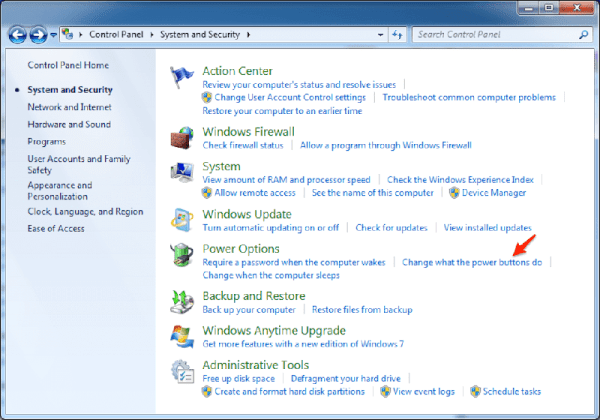
Task: Click Check for updates link
Action: click(393, 228)
